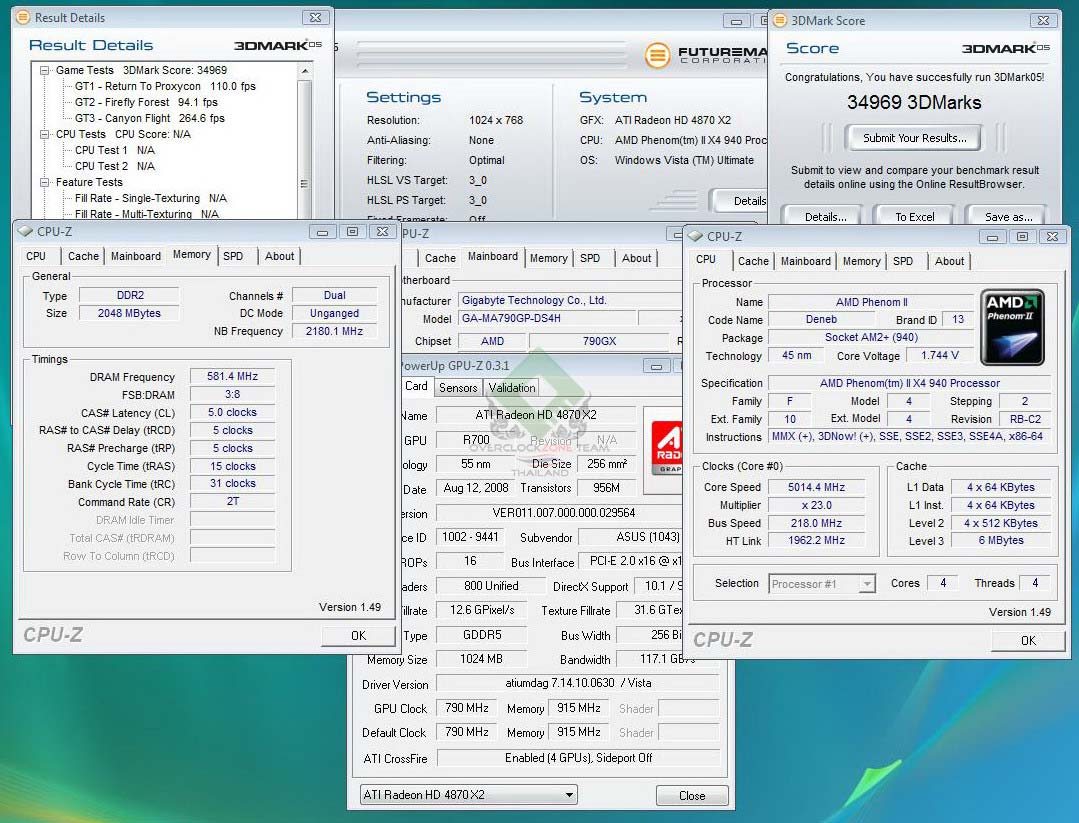The height and width of the screenshot is (823, 1079).
Task: Click Level 3 cache 6 MBytes field
Action: coord(1001,541)
